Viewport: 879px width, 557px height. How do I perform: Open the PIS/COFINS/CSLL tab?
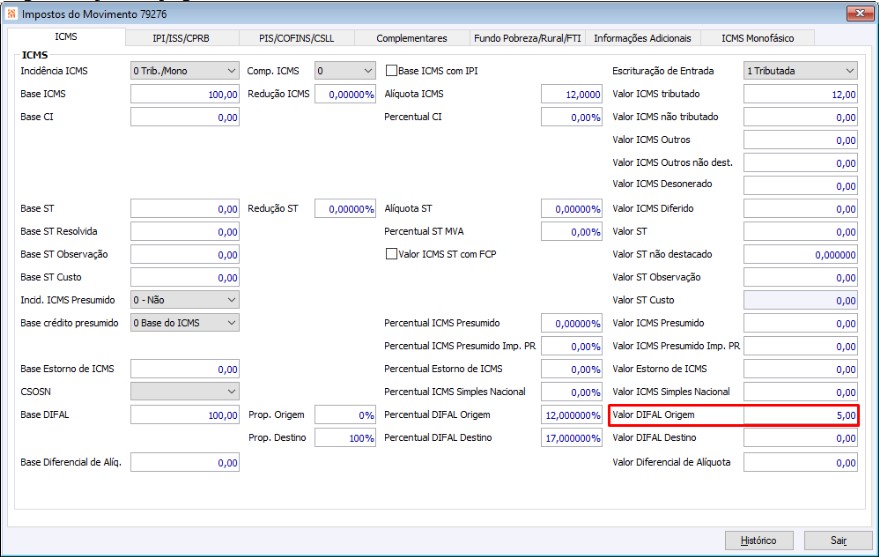(297, 38)
